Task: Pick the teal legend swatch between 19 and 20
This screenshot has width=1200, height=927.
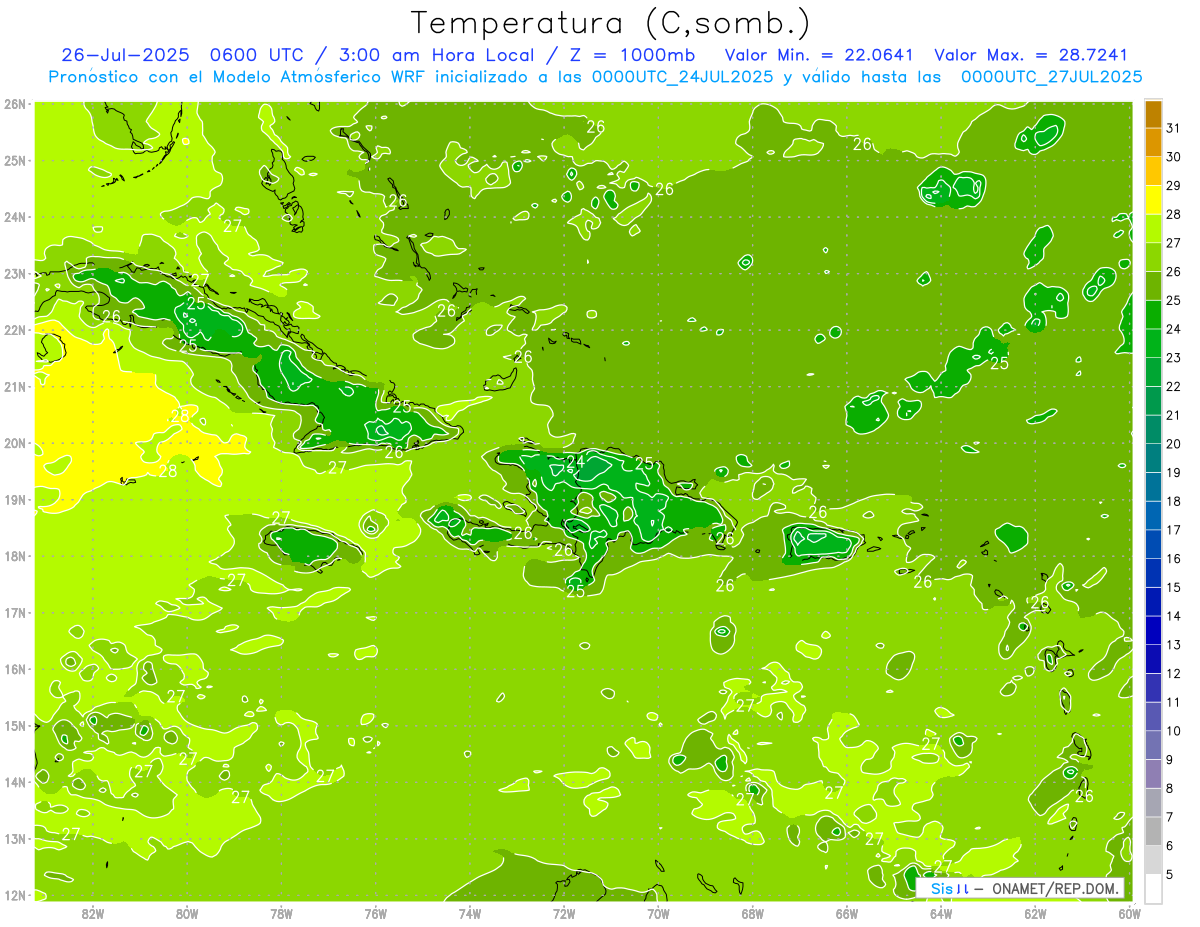Action: point(1153,458)
